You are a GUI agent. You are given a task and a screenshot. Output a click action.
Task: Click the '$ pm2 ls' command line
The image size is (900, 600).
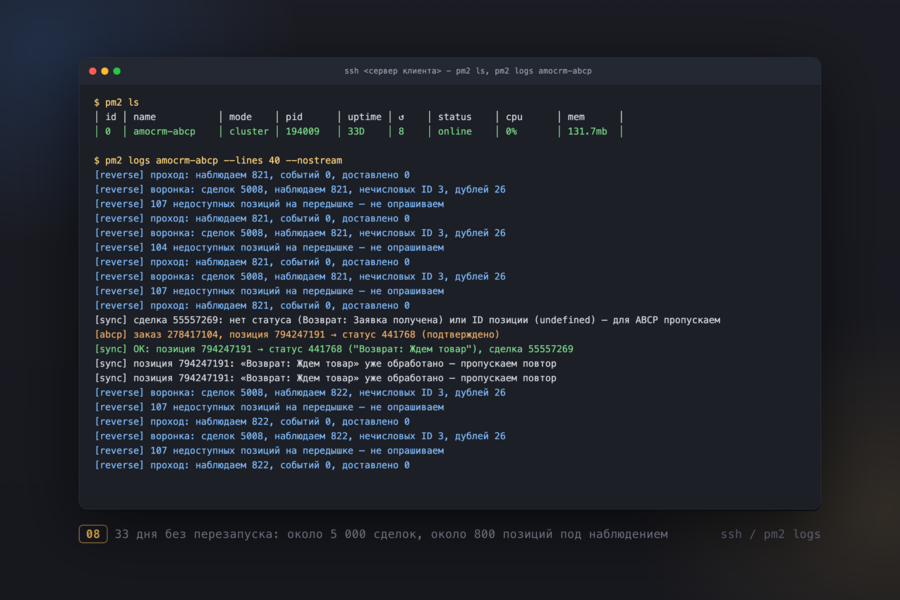(x=117, y=102)
